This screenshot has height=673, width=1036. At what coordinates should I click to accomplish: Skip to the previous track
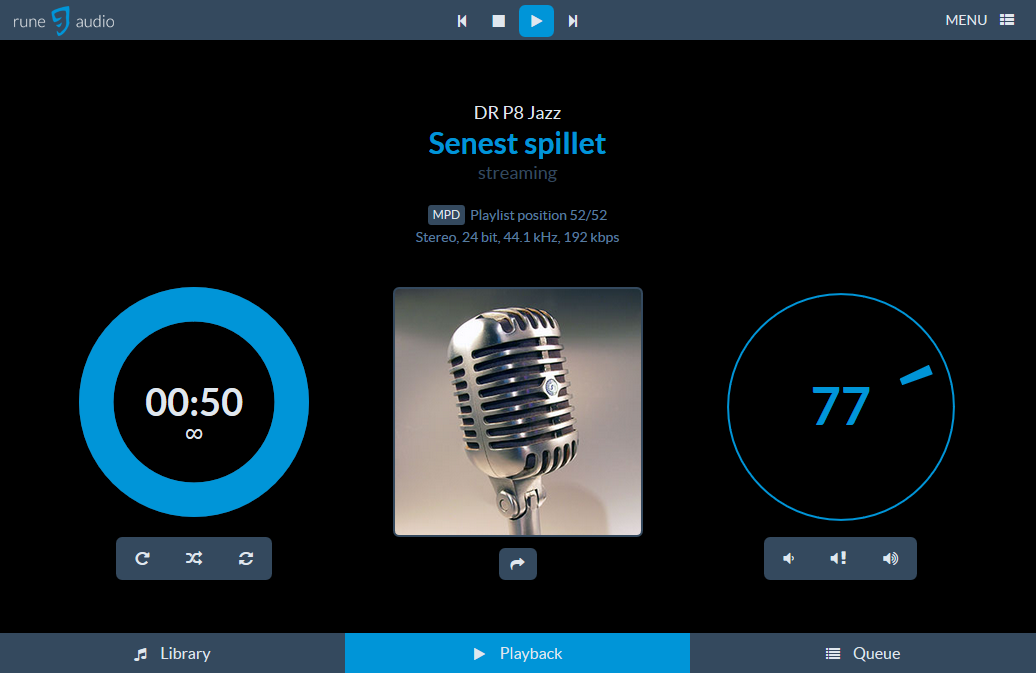[x=462, y=21]
